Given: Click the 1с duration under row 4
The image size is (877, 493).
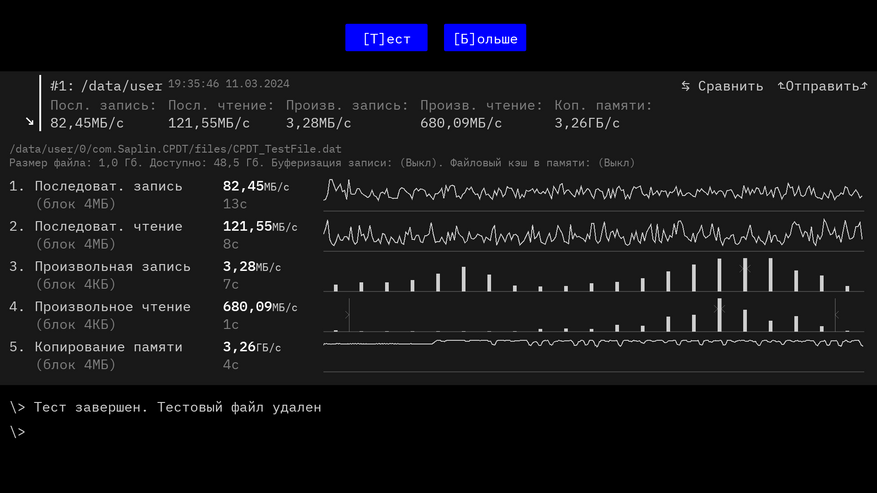Looking at the screenshot, I should tap(230, 325).
